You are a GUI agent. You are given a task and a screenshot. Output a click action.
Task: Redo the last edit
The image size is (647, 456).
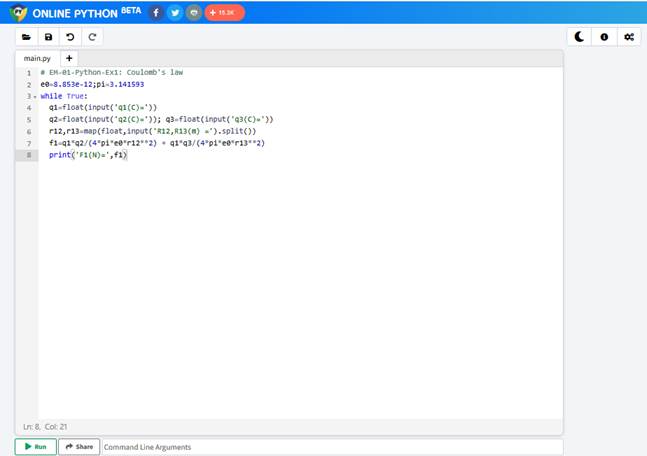pos(92,37)
